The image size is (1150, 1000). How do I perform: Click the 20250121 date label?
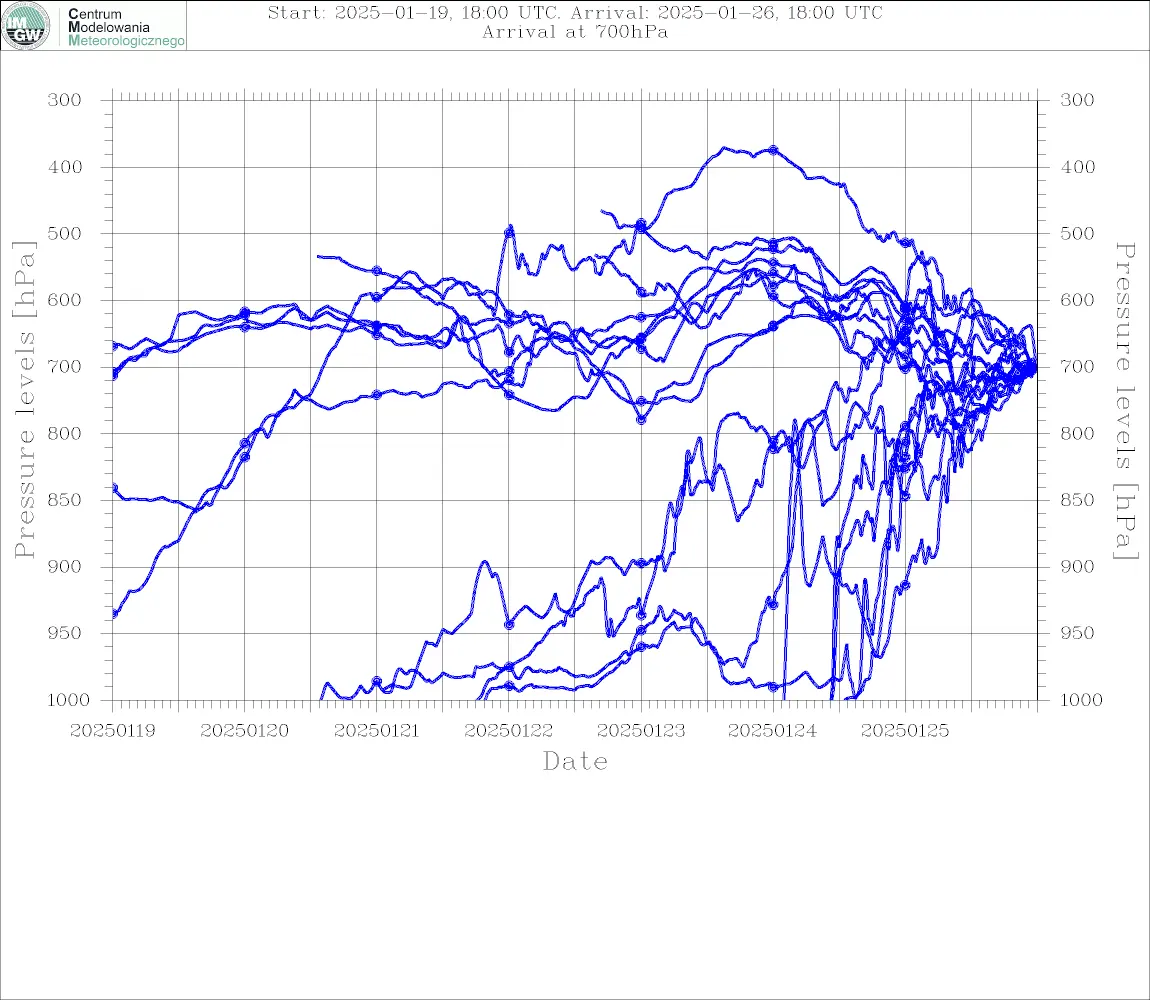377,731
